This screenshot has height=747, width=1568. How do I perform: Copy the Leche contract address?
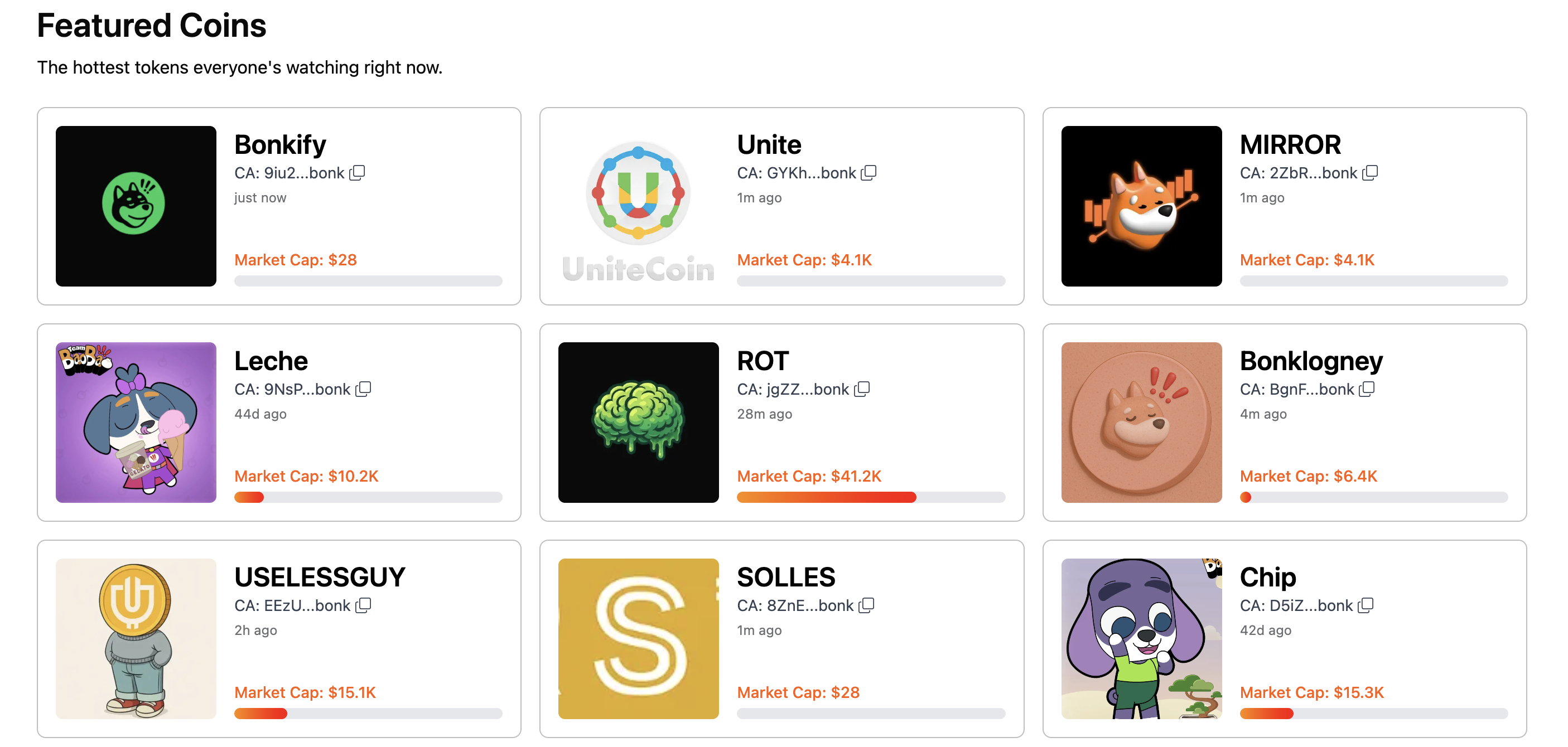click(x=363, y=389)
